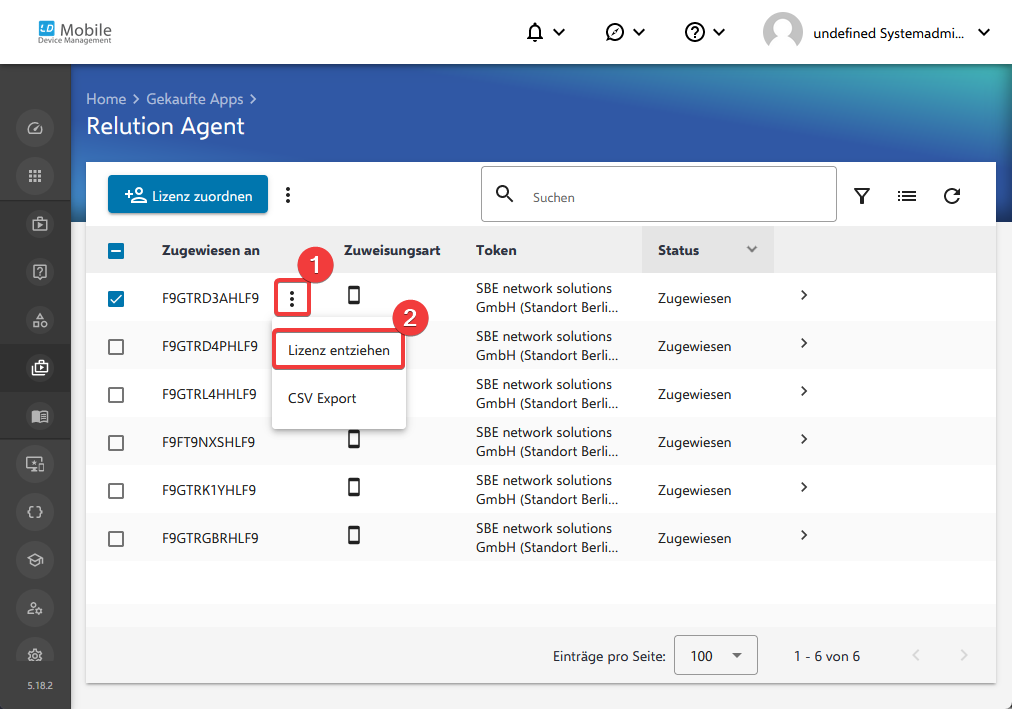Screen dimensions: 1012x709
Task: Click the version number 5.18.2
Action: [40, 685]
